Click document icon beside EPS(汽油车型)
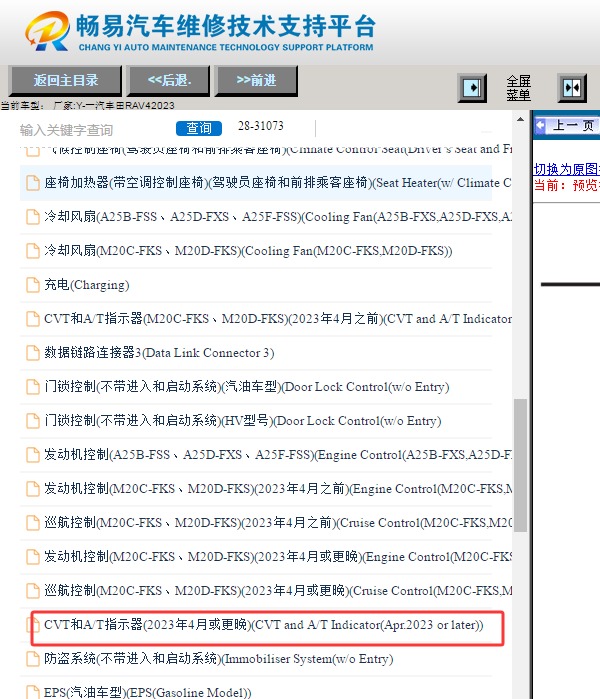The height and width of the screenshot is (699, 600). pyautogui.click(x=33, y=692)
